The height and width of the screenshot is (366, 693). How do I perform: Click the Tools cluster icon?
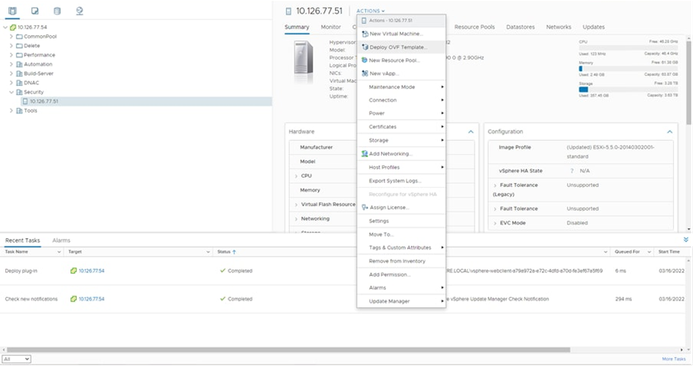(19, 111)
